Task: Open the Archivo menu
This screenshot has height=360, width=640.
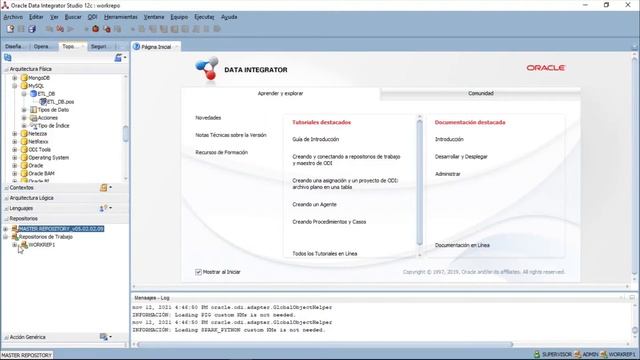Action: coord(13,17)
